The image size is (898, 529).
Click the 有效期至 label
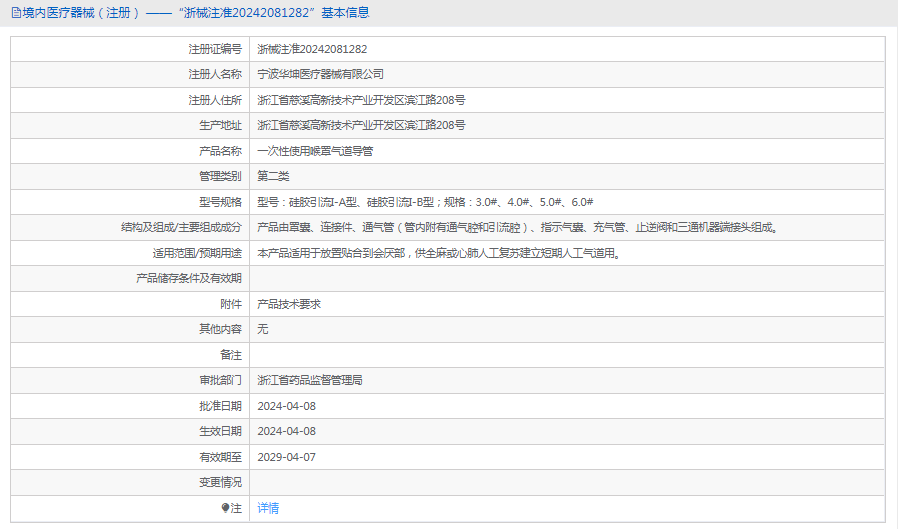pos(220,457)
